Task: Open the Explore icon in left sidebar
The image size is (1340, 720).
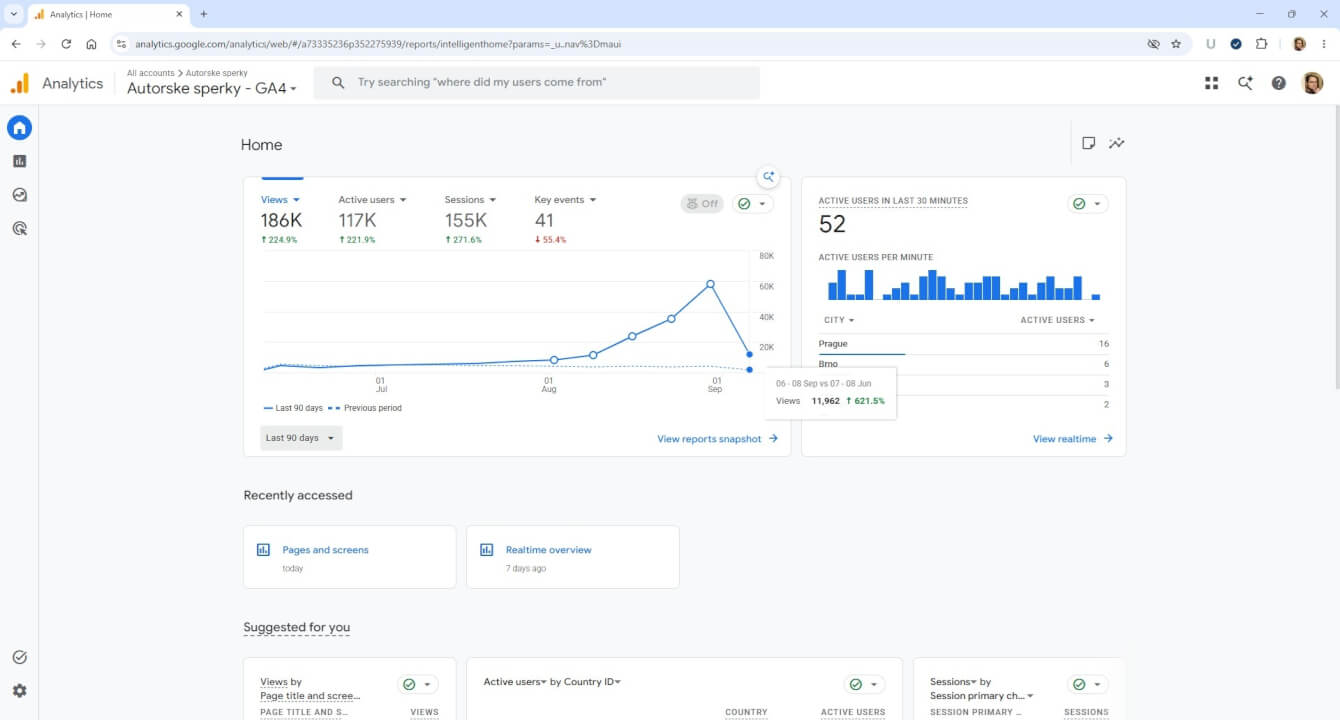Action: pyautogui.click(x=19, y=195)
